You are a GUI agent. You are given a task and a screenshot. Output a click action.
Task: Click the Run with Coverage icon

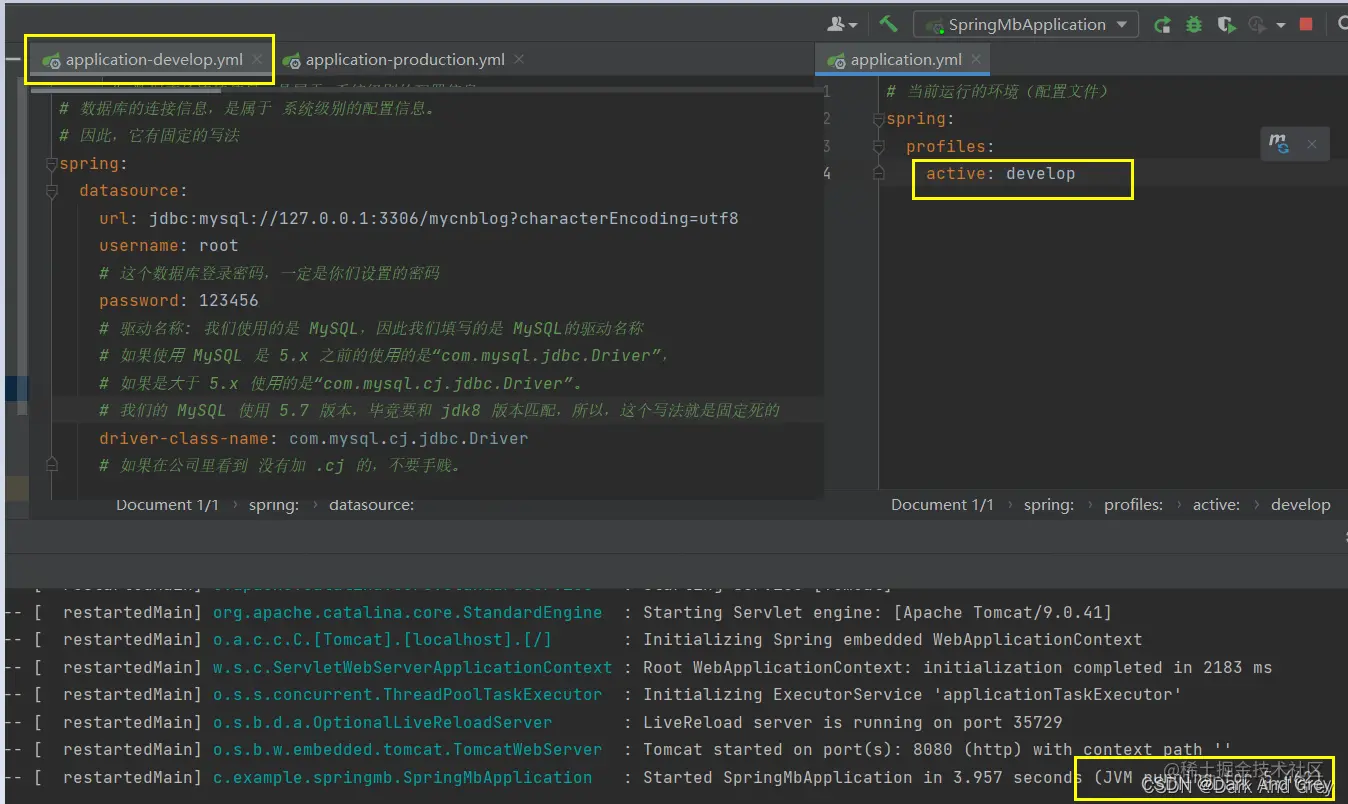click(x=1226, y=25)
